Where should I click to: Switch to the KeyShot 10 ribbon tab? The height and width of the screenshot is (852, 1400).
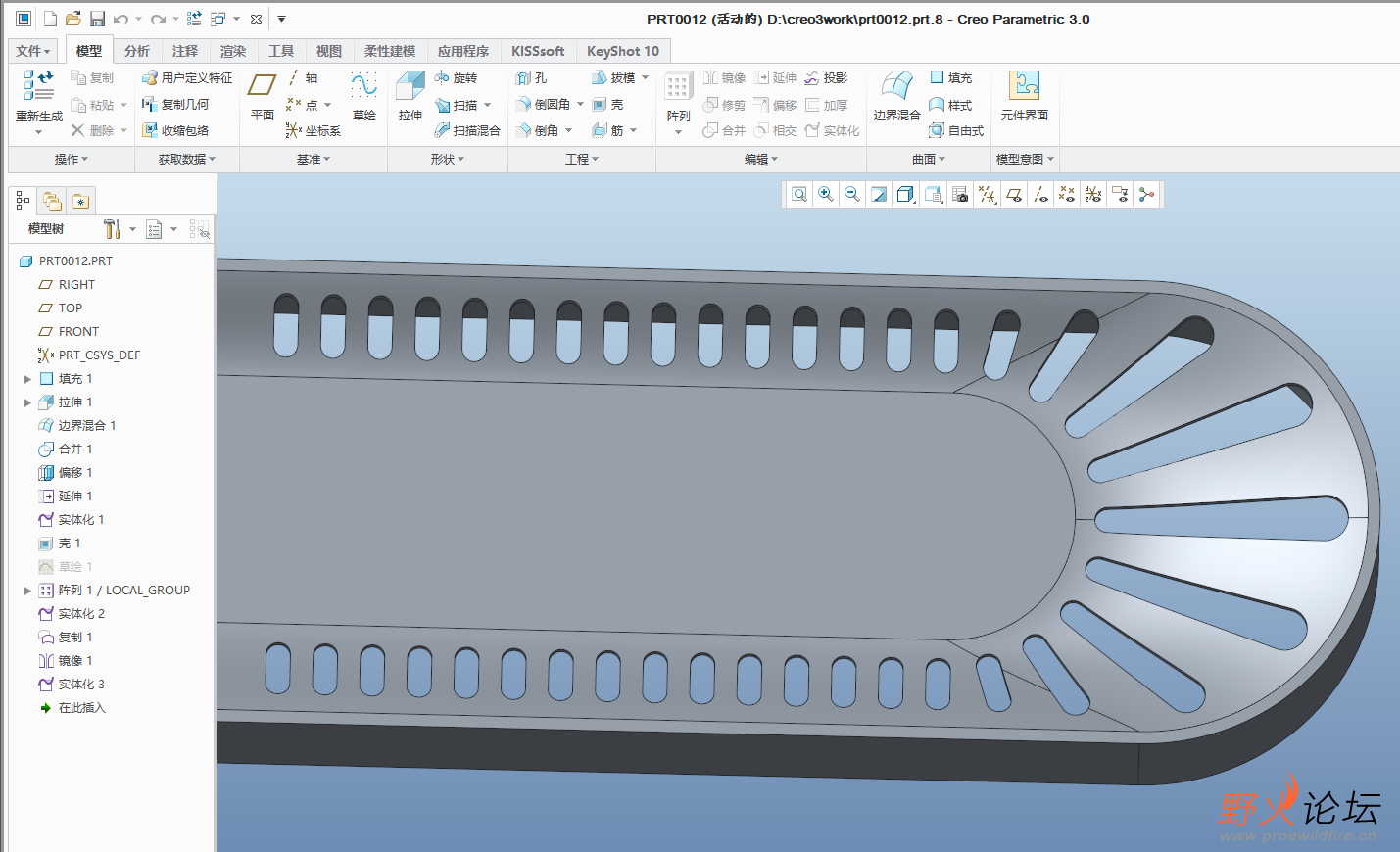pos(623,51)
